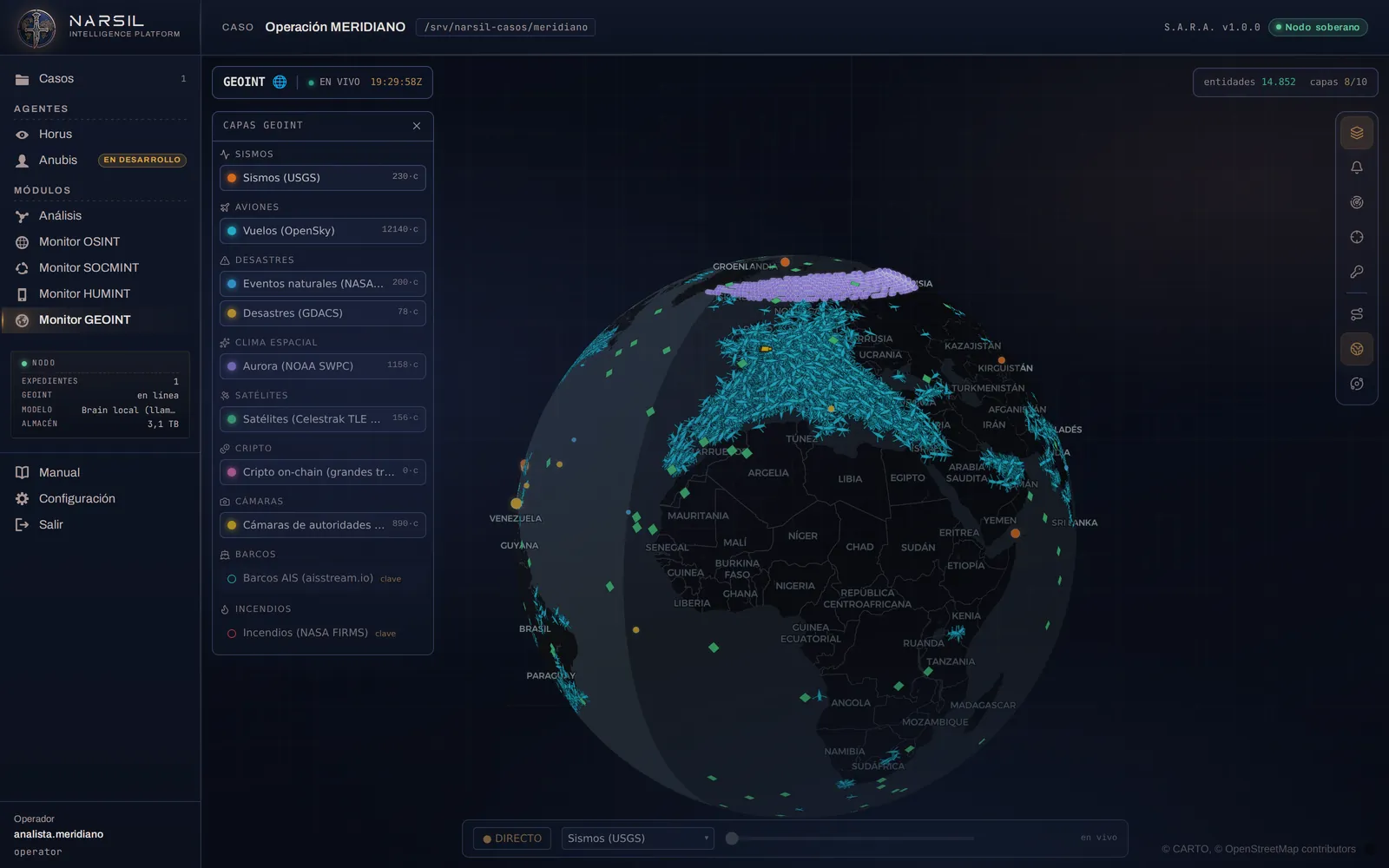Close the Capas GEOINT panel
This screenshot has height=868, width=1389.
click(x=417, y=126)
